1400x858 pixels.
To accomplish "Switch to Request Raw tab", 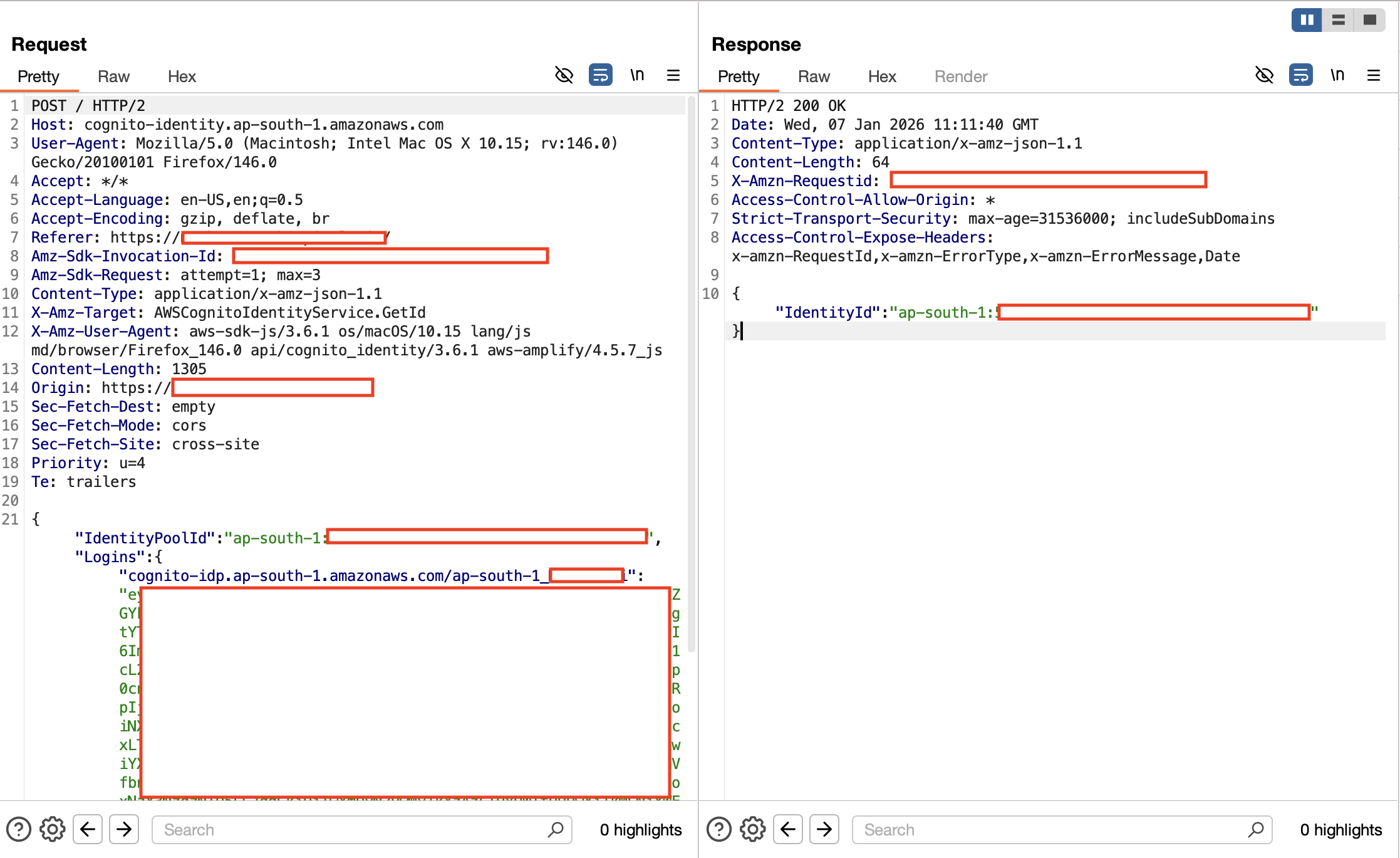I will (x=113, y=76).
